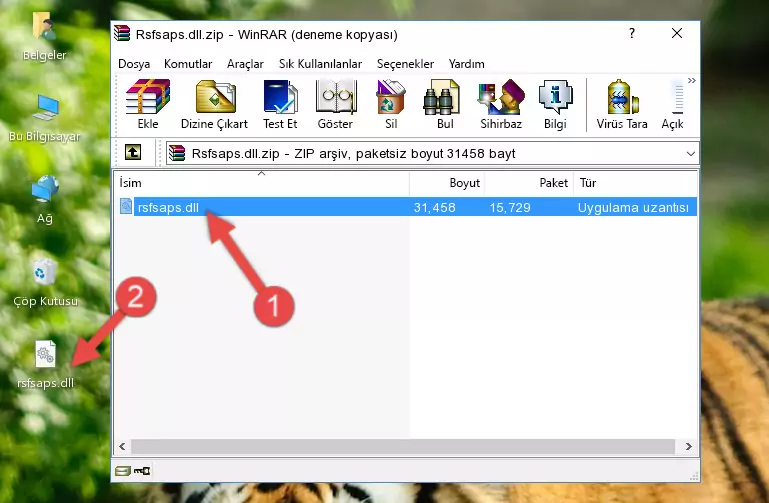Run Test Et on the archive
The width and height of the screenshot is (769, 503).
pos(280,104)
